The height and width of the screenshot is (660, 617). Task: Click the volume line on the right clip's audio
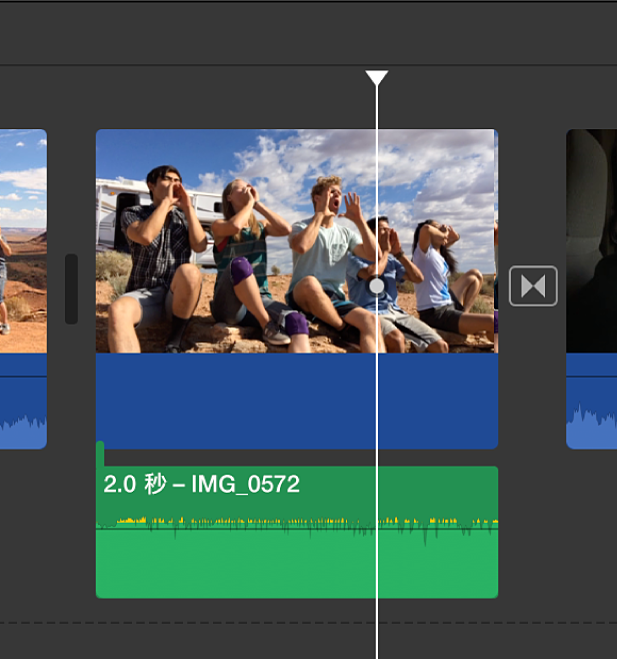[x=591, y=376]
